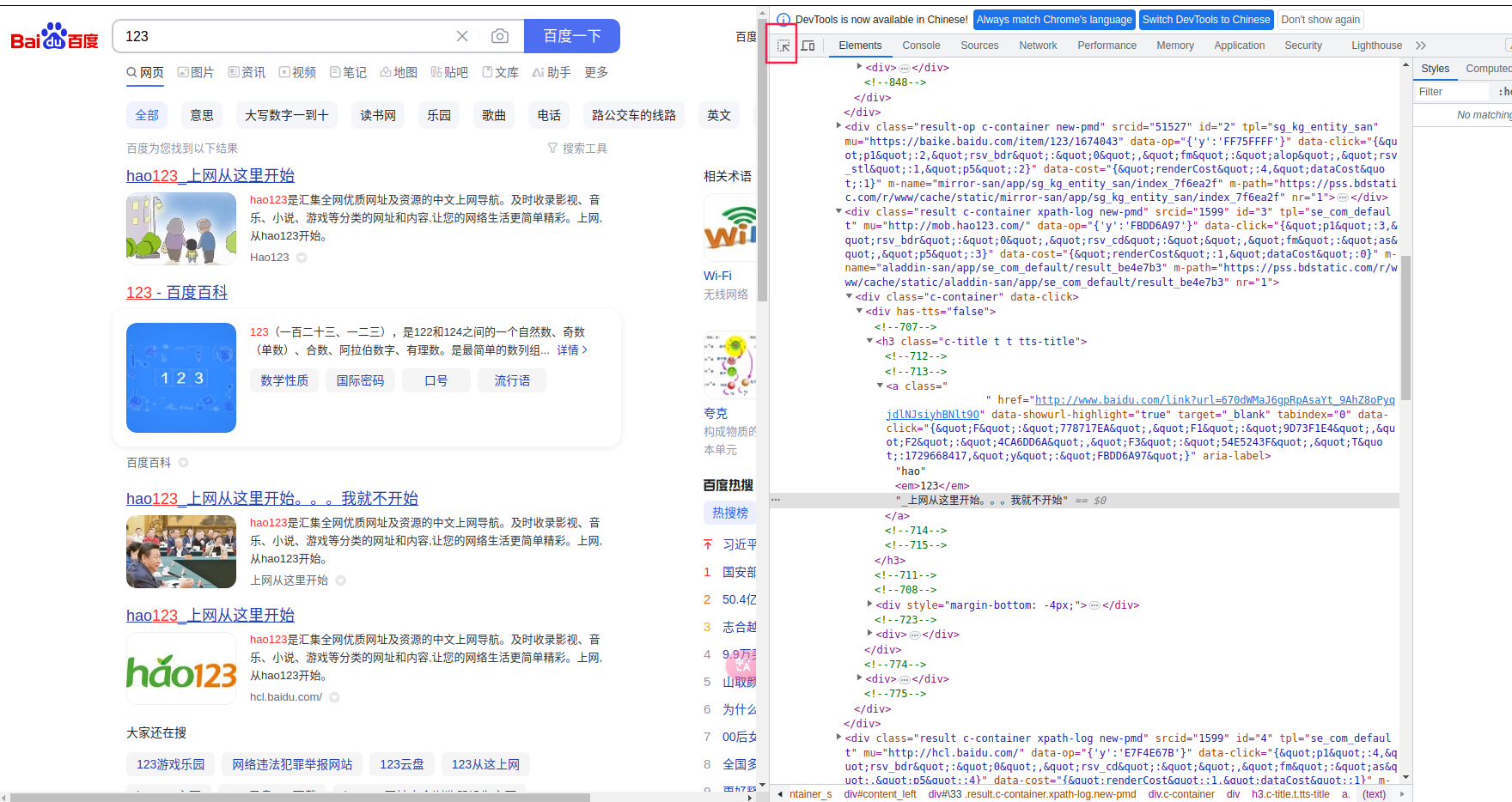Collapse the h3 c-title node

pyautogui.click(x=869, y=342)
